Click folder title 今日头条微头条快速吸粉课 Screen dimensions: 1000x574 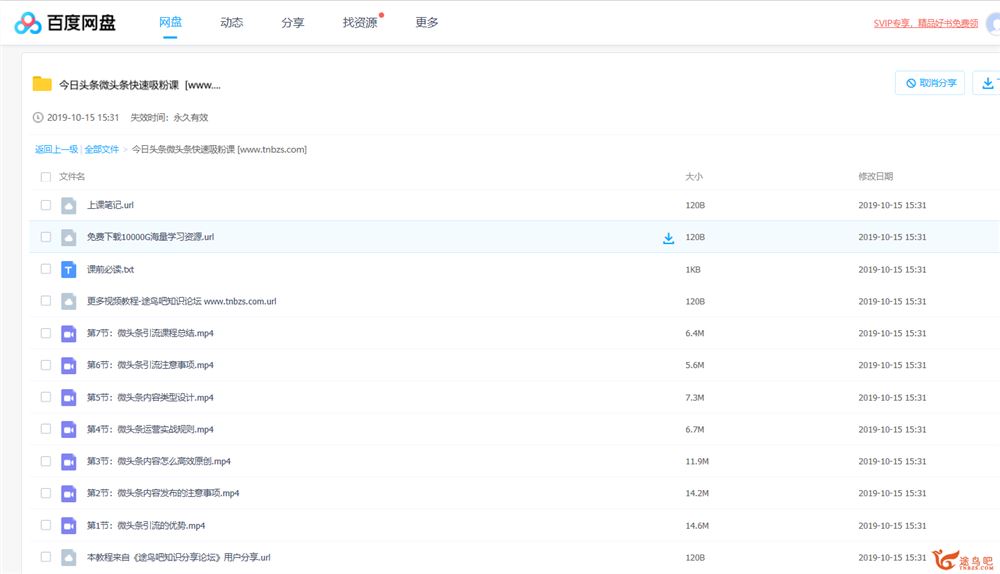coord(140,85)
